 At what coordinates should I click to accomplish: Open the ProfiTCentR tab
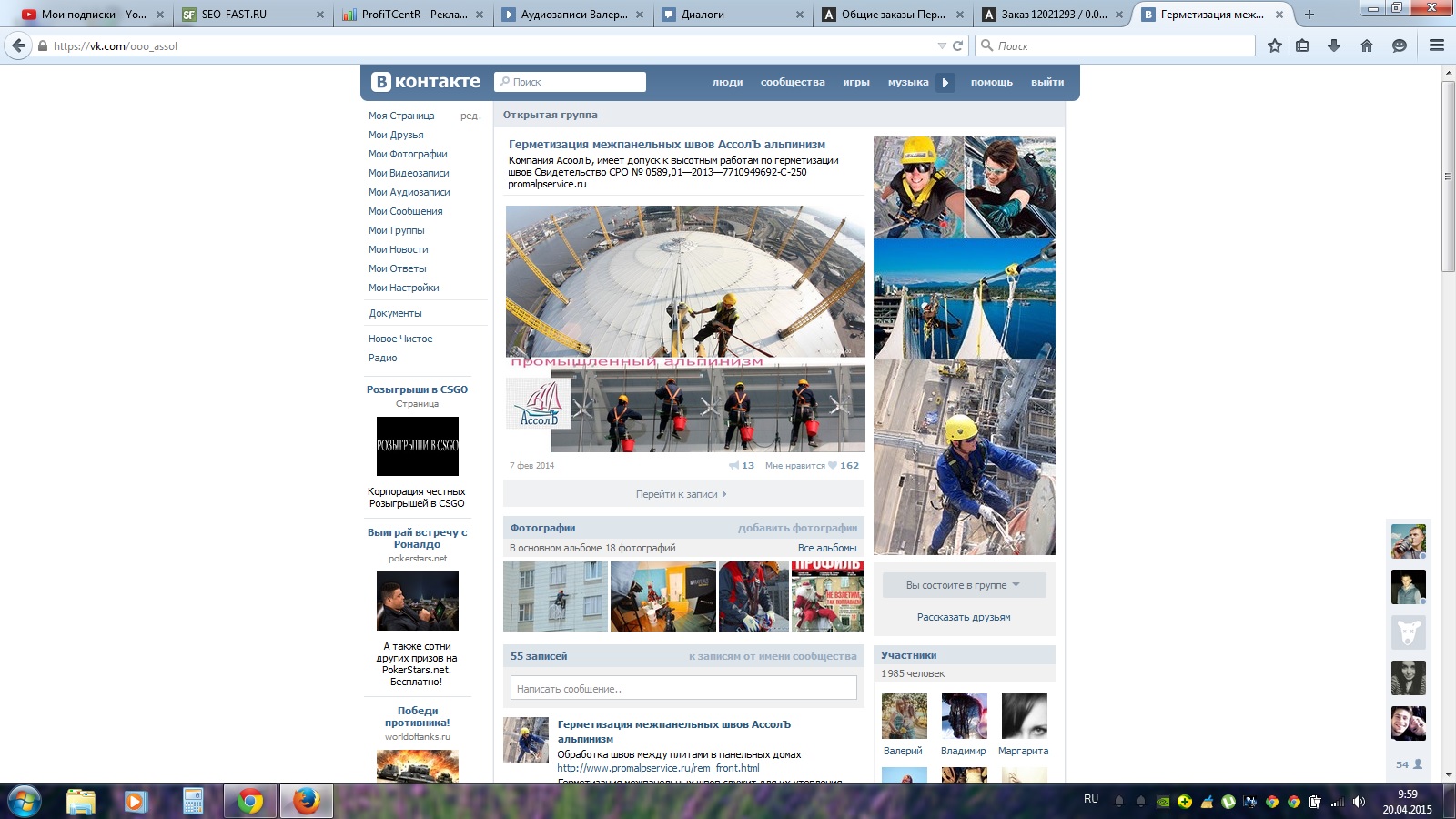coord(413,15)
